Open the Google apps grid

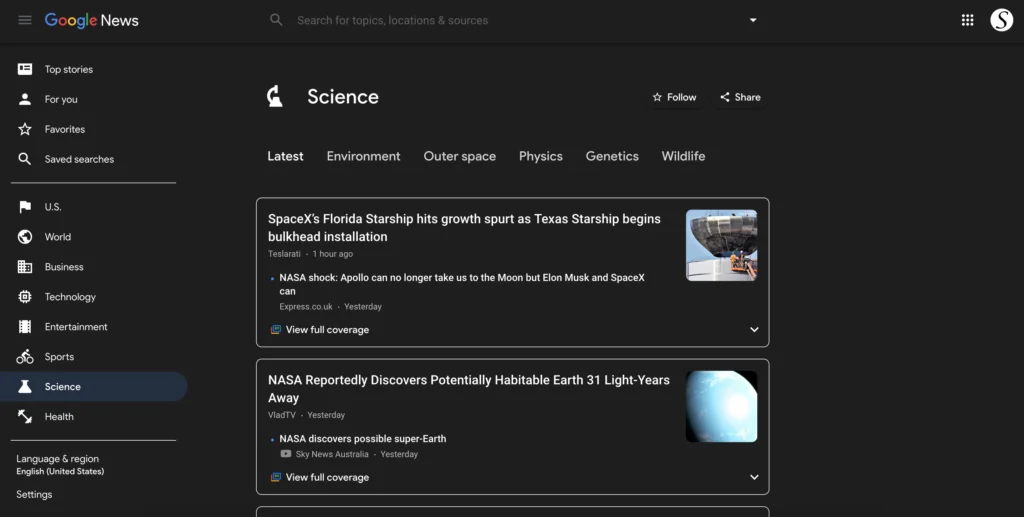[x=967, y=20]
